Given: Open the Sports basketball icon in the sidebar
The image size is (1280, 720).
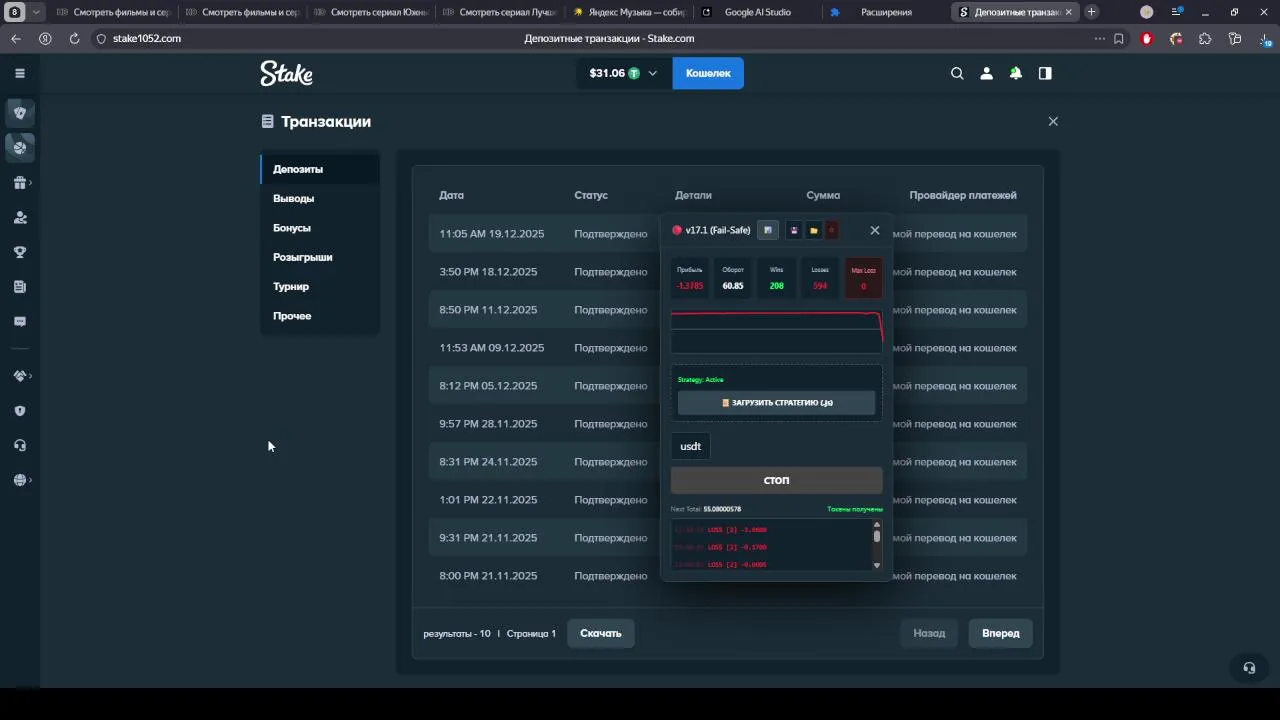Looking at the screenshot, I should click(20, 147).
